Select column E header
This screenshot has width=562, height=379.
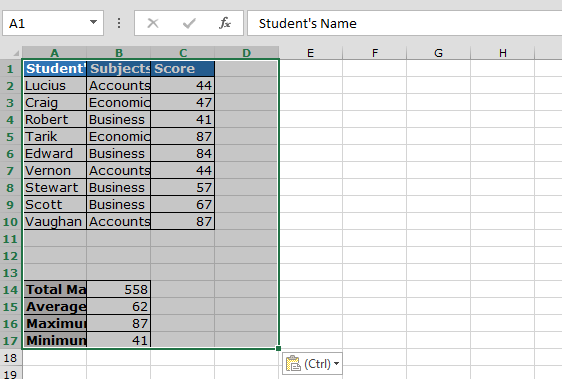click(310, 53)
